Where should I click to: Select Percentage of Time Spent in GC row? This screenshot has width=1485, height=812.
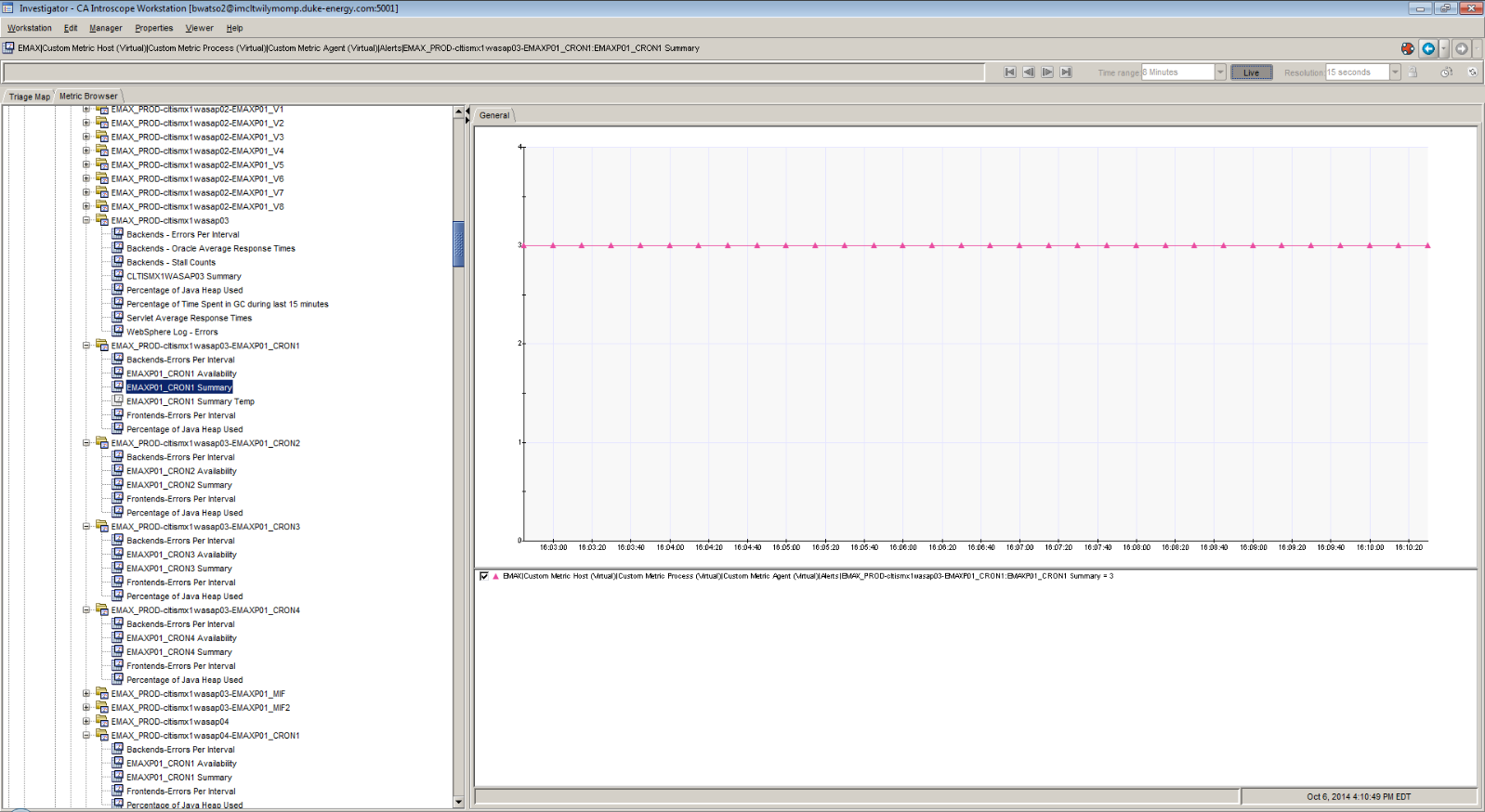tap(228, 304)
